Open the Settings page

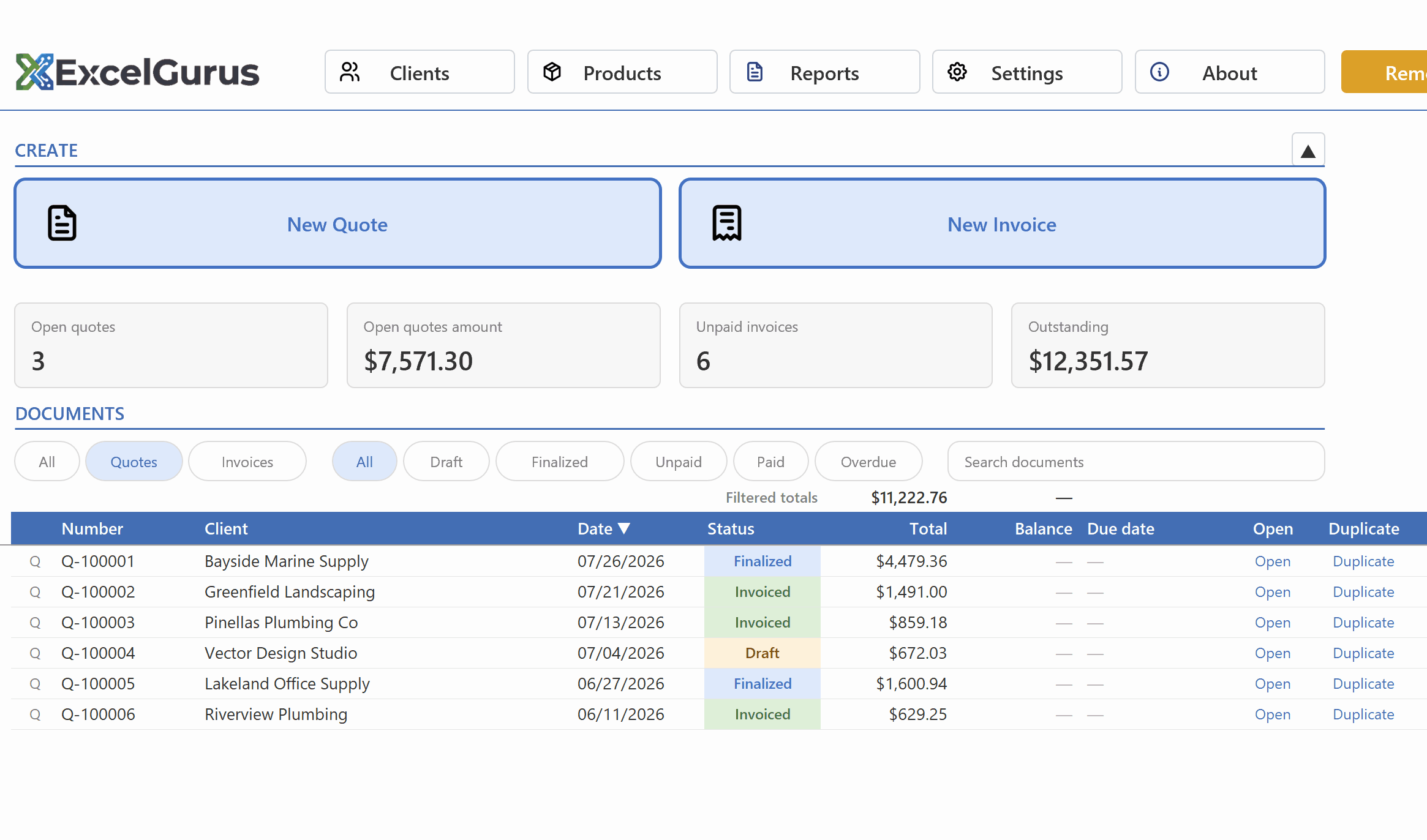tap(1027, 72)
